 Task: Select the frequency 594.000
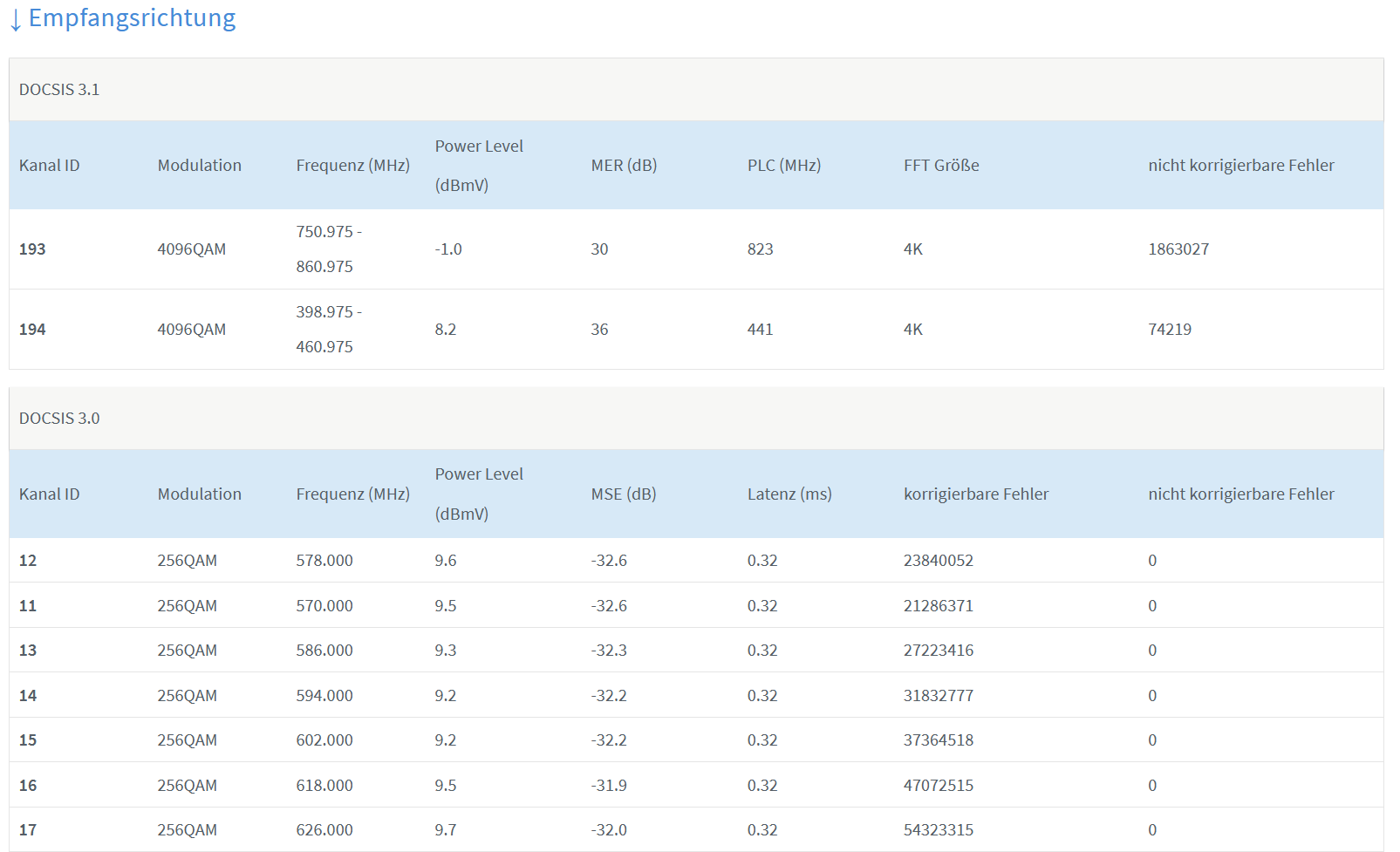(324, 696)
